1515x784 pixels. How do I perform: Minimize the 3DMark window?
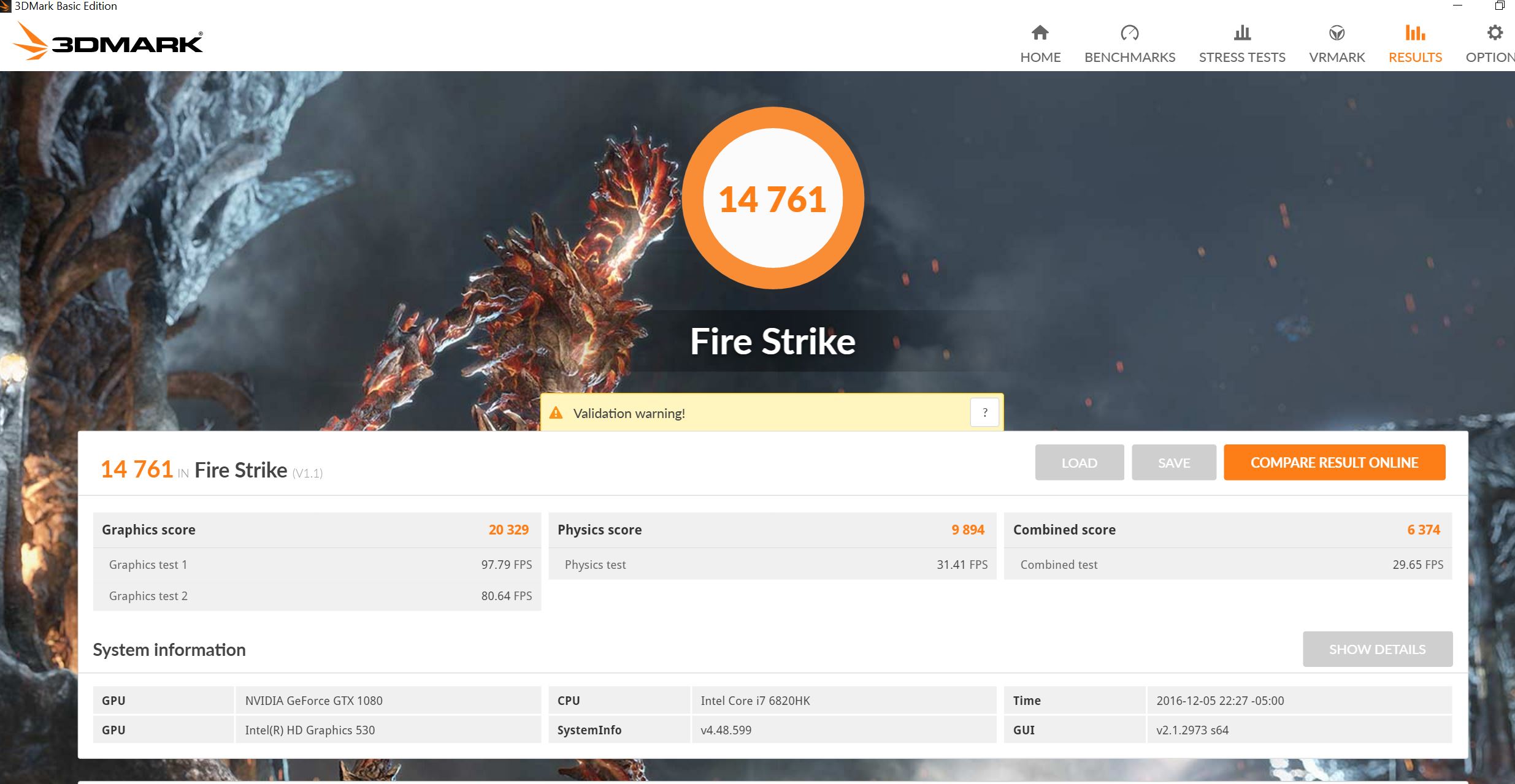[1457, 6]
